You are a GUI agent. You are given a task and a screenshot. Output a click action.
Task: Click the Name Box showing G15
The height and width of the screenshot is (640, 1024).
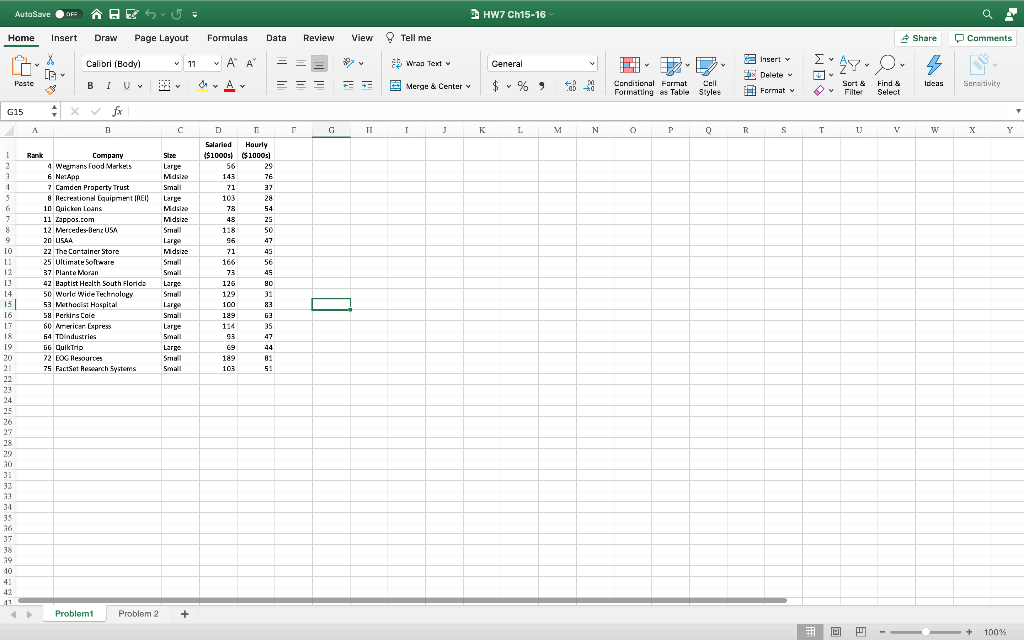pyautogui.click(x=26, y=112)
